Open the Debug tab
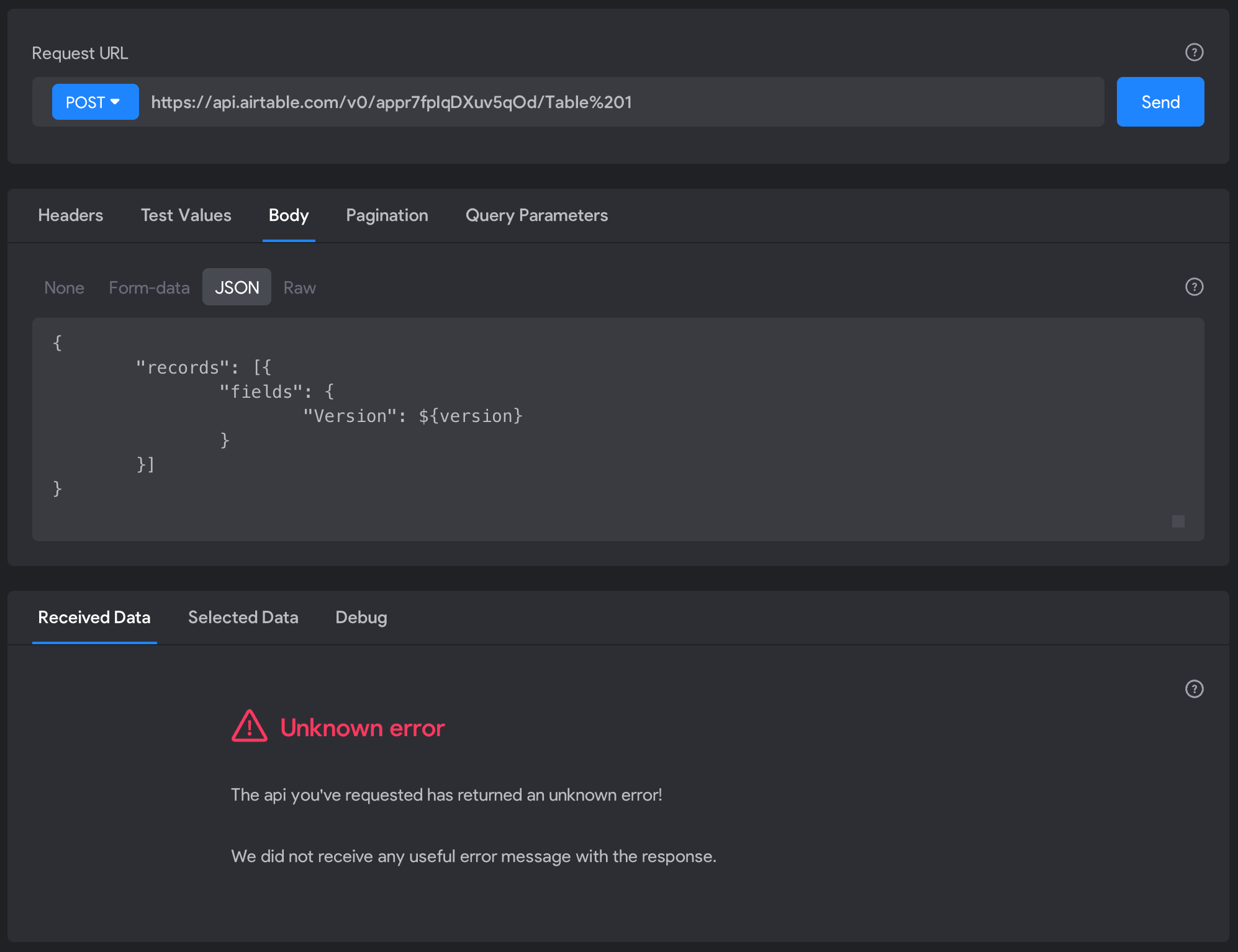 click(361, 617)
